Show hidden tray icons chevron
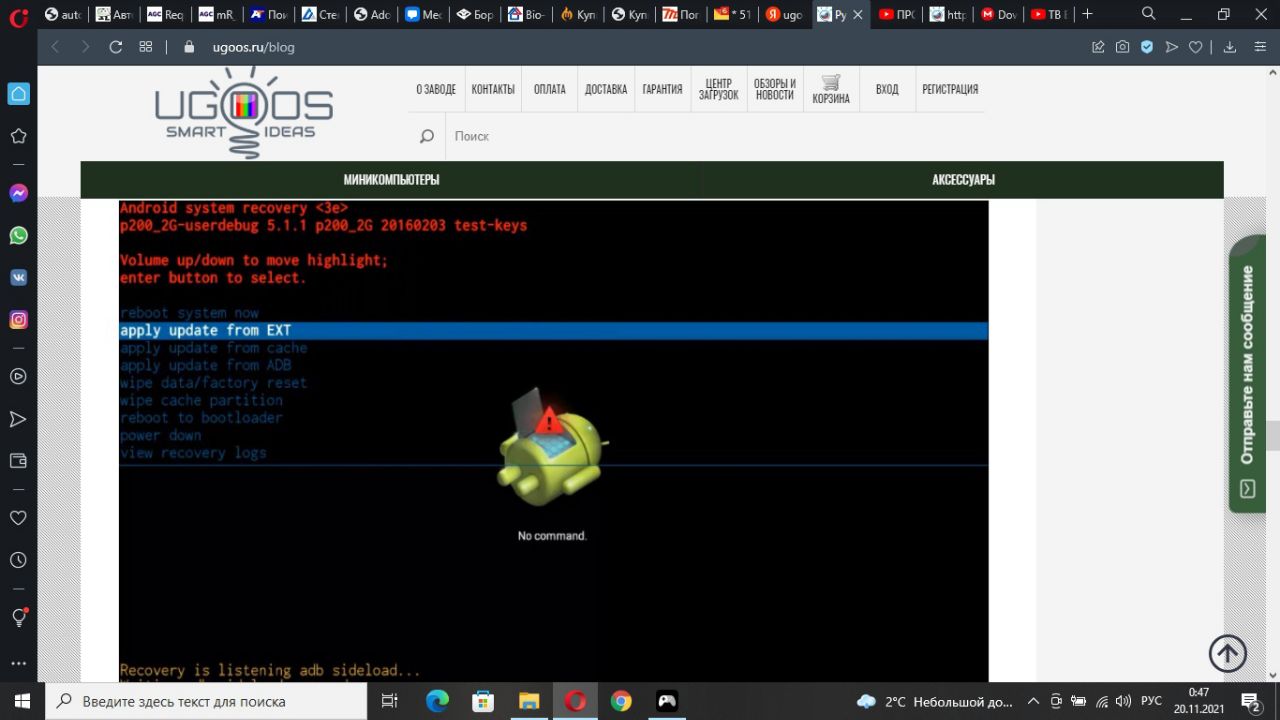The width and height of the screenshot is (1280, 720). (1033, 701)
